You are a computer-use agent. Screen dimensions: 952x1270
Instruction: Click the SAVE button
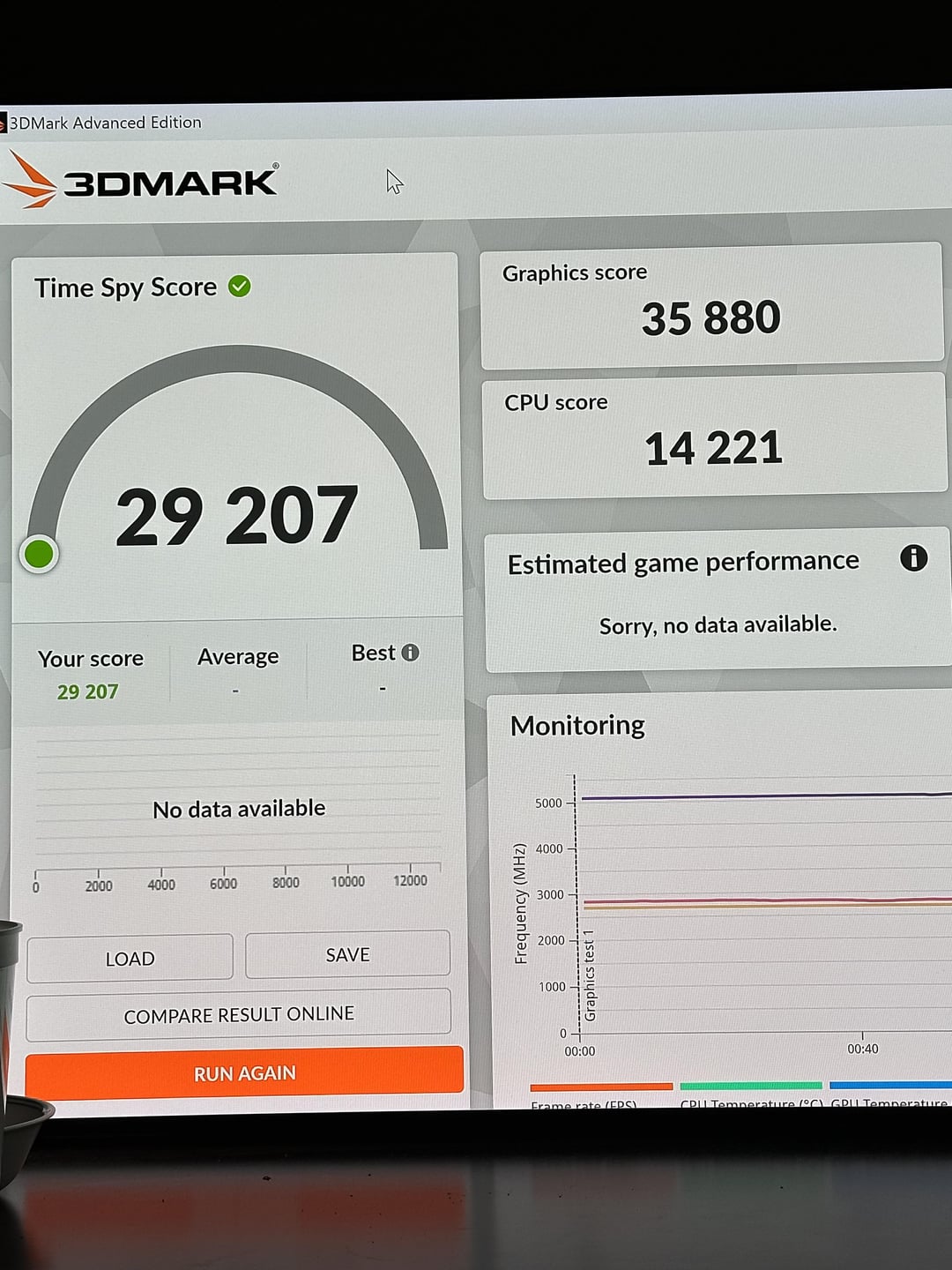[347, 954]
